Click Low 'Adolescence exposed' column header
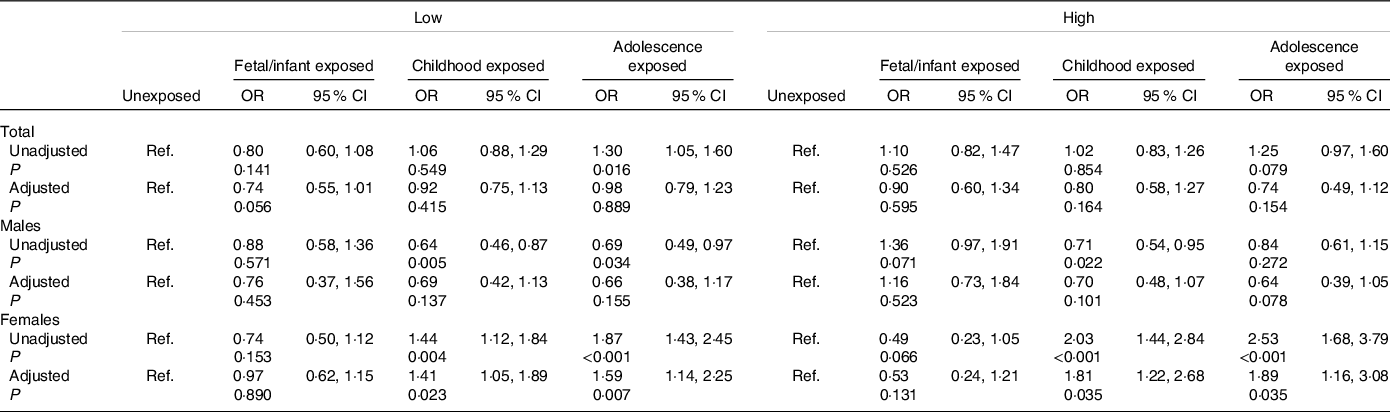Image resolution: width=1390 pixels, height=412 pixels. pos(657,57)
